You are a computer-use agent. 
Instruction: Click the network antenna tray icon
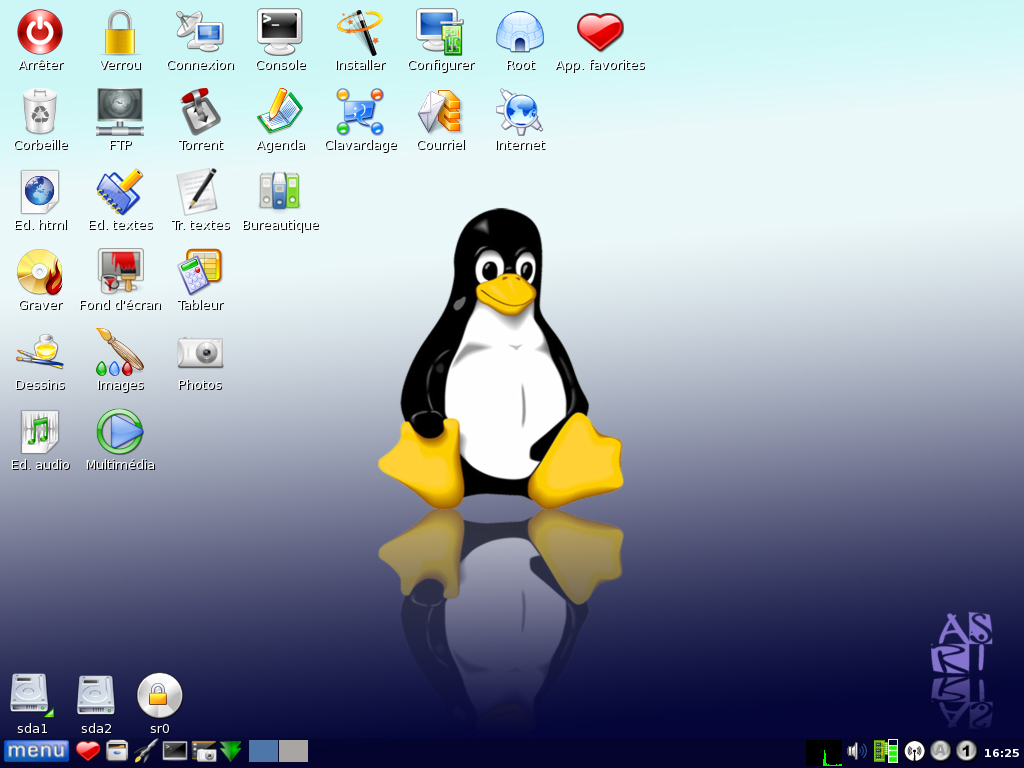914,752
